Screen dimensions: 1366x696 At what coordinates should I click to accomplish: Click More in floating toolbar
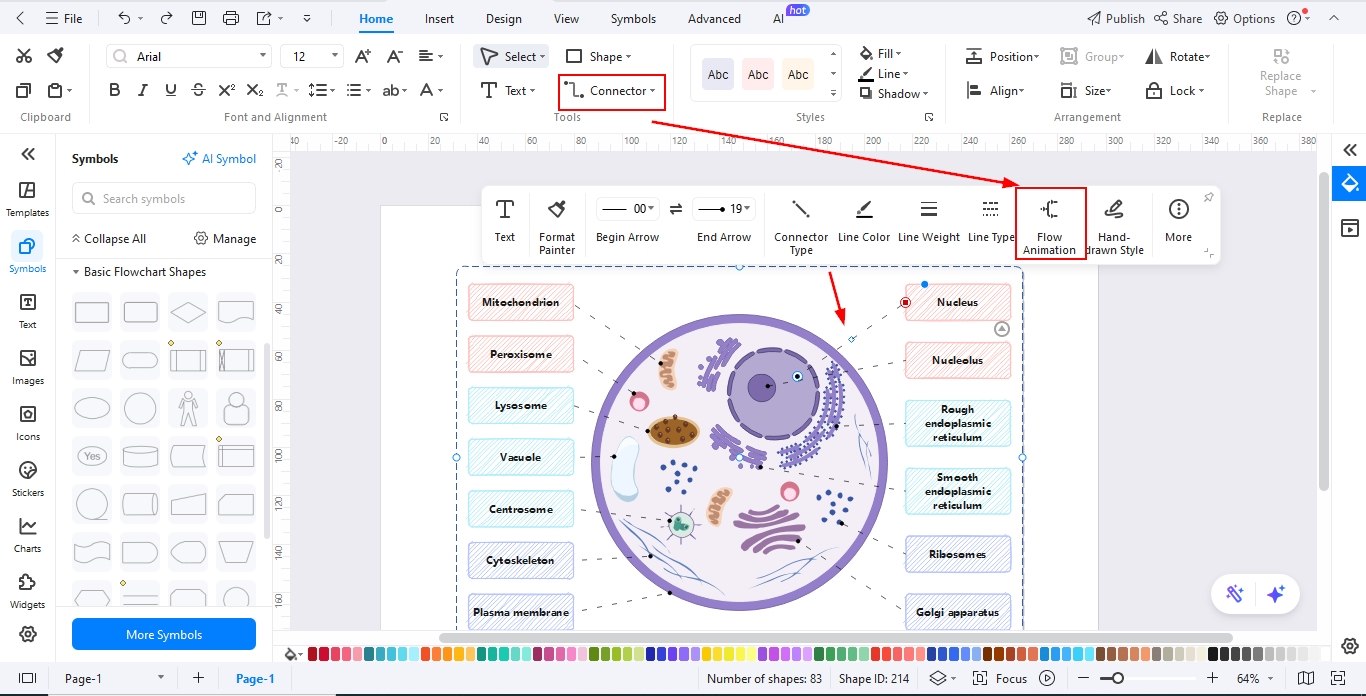click(1178, 220)
